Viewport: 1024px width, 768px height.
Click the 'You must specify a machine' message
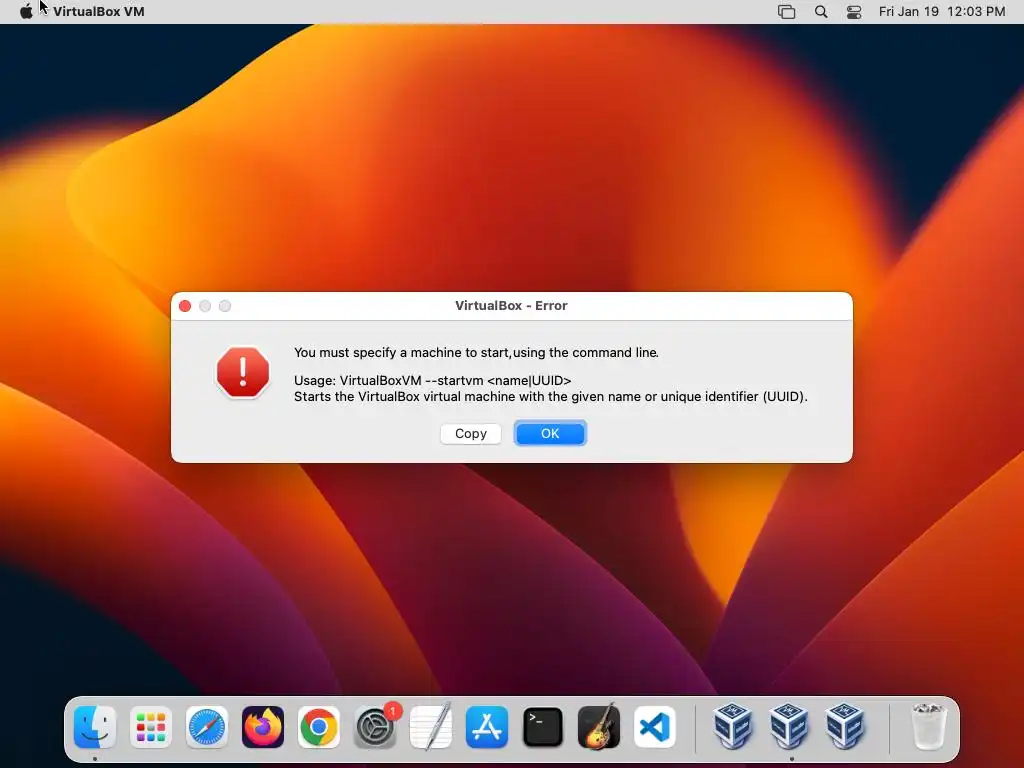[476, 353]
